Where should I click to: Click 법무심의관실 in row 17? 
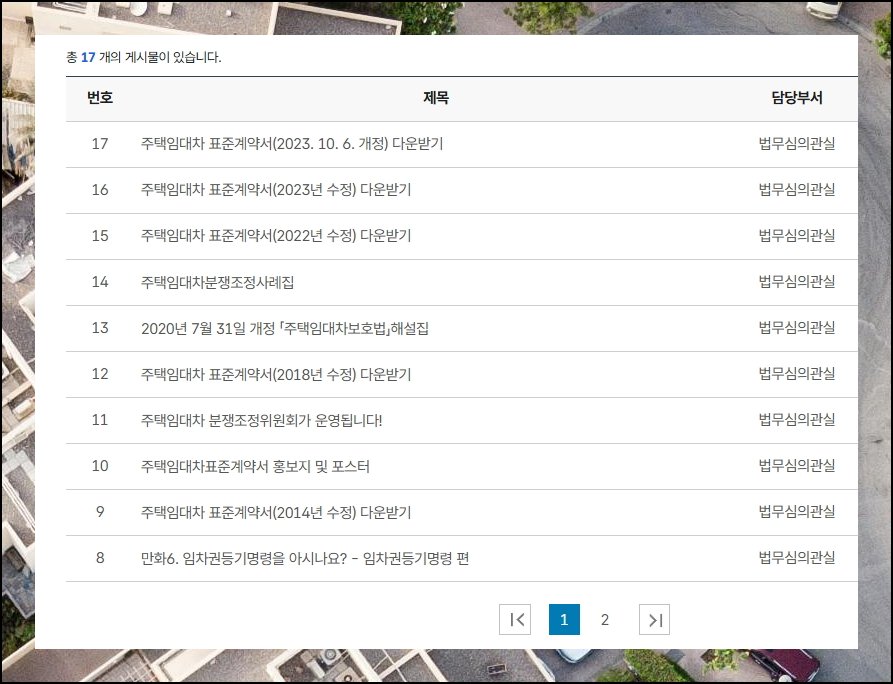pos(797,144)
